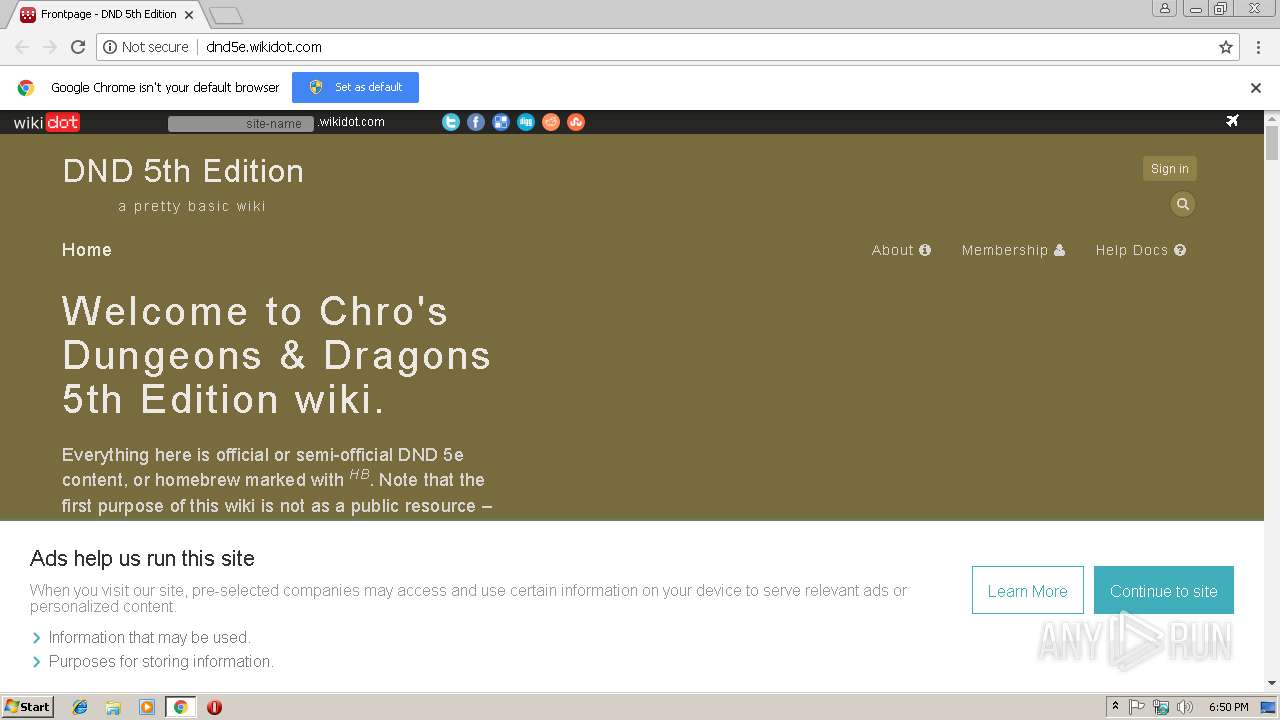Click the Sign in button
The width and height of the screenshot is (1280, 720).
click(1170, 168)
